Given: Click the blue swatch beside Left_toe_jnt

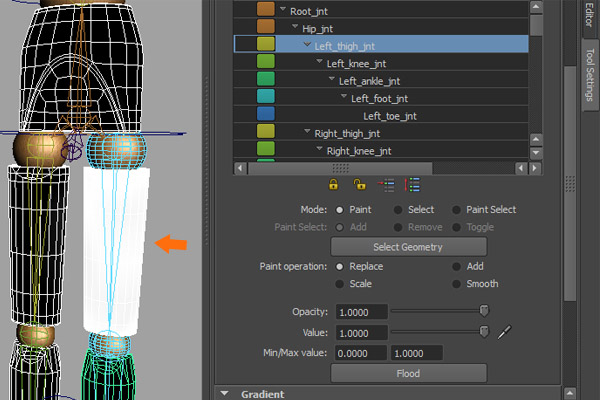Looking at the screenshot, I should coord(265,115).
